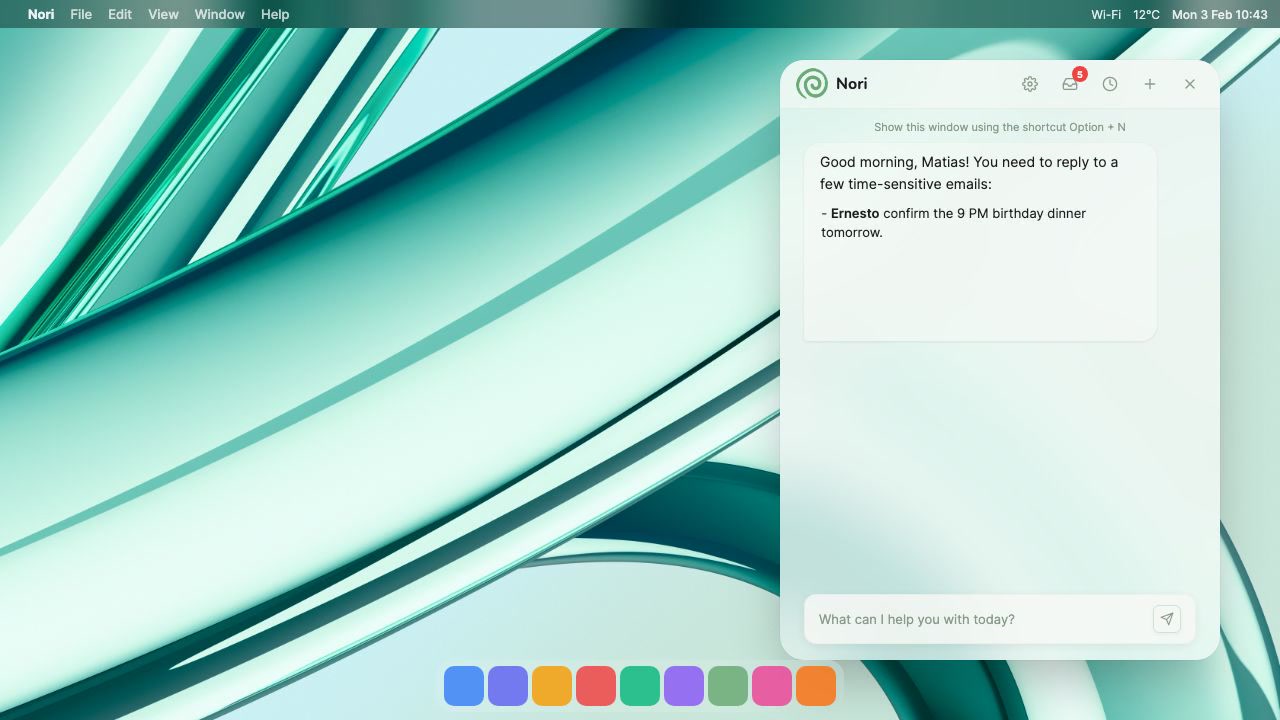The width and height of the screenshot is (1280, 720).
Task: Click the 12°C weather indicator
Action: tap(1147, 14)
